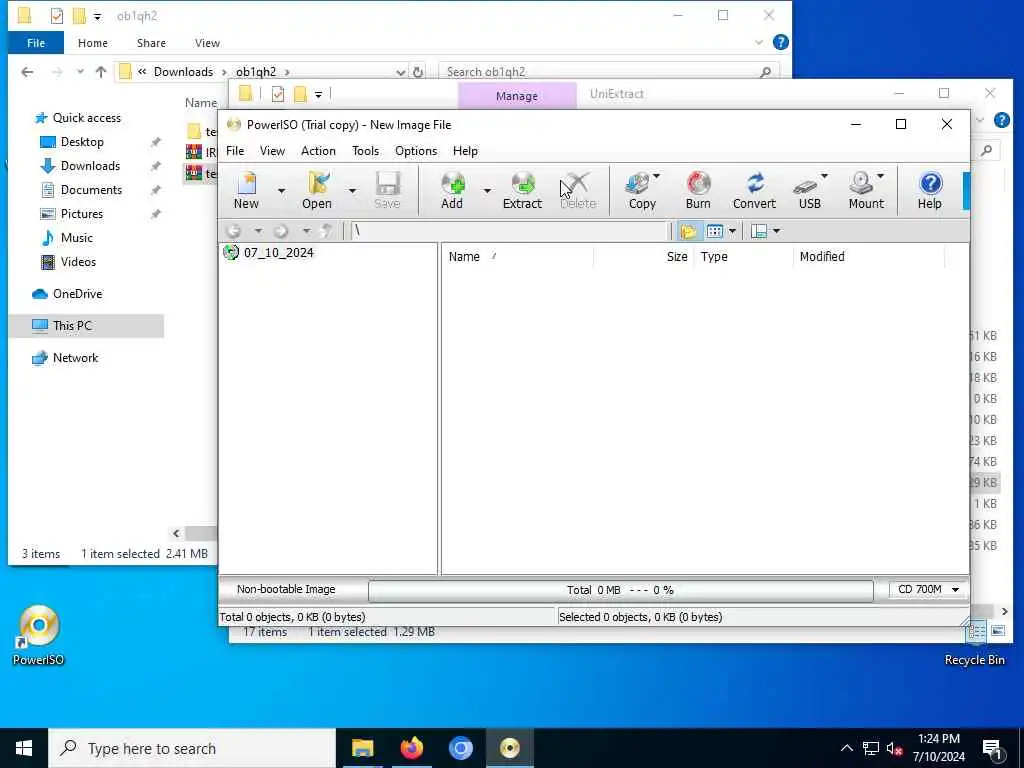Image resolution: width=1024 pixels, height=768 pixels.
Task: Click the Non-bootable Image status label
Action: 286,590
